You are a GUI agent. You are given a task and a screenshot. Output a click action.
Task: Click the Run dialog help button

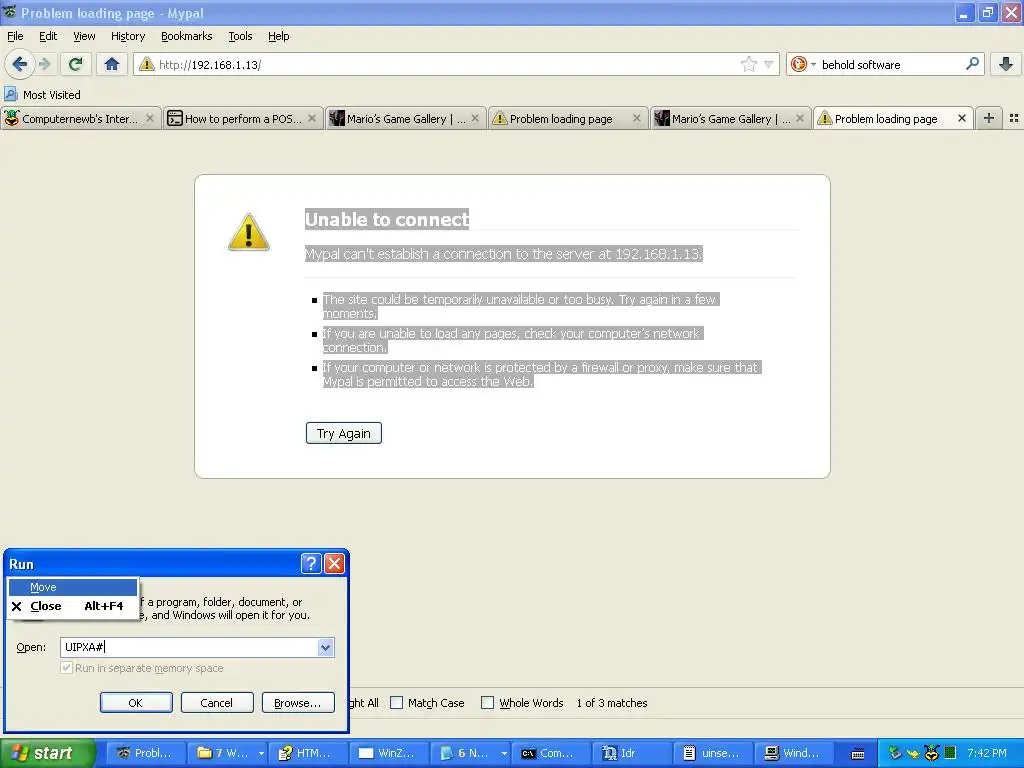(x=311, y=563)
